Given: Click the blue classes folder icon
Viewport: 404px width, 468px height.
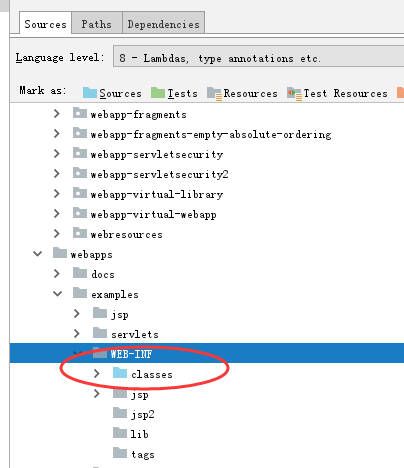Looking at the screenshot, I should [x=120, y=373].
